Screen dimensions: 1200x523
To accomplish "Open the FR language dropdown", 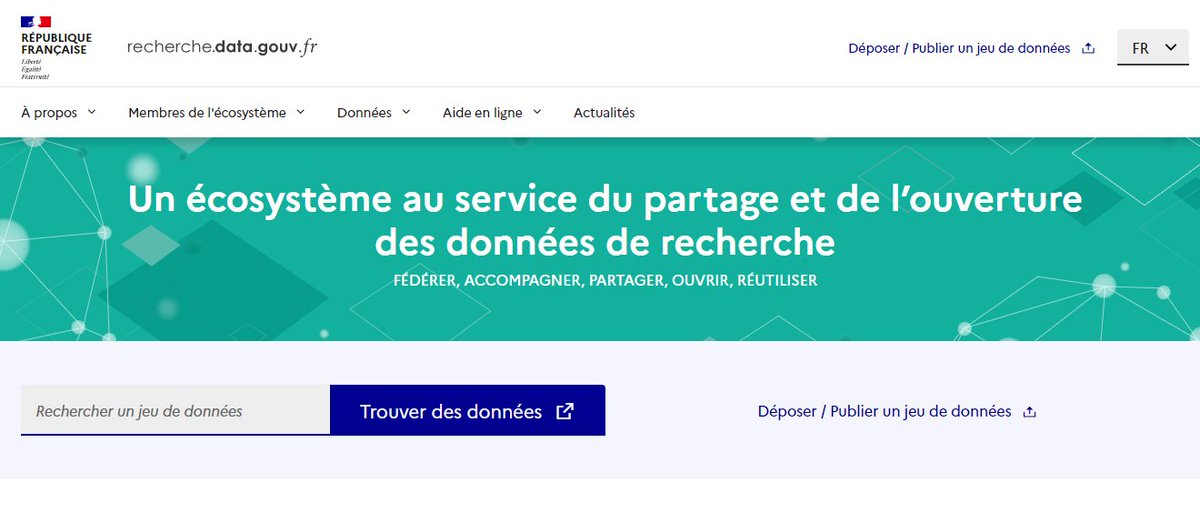I will 1152,47.
